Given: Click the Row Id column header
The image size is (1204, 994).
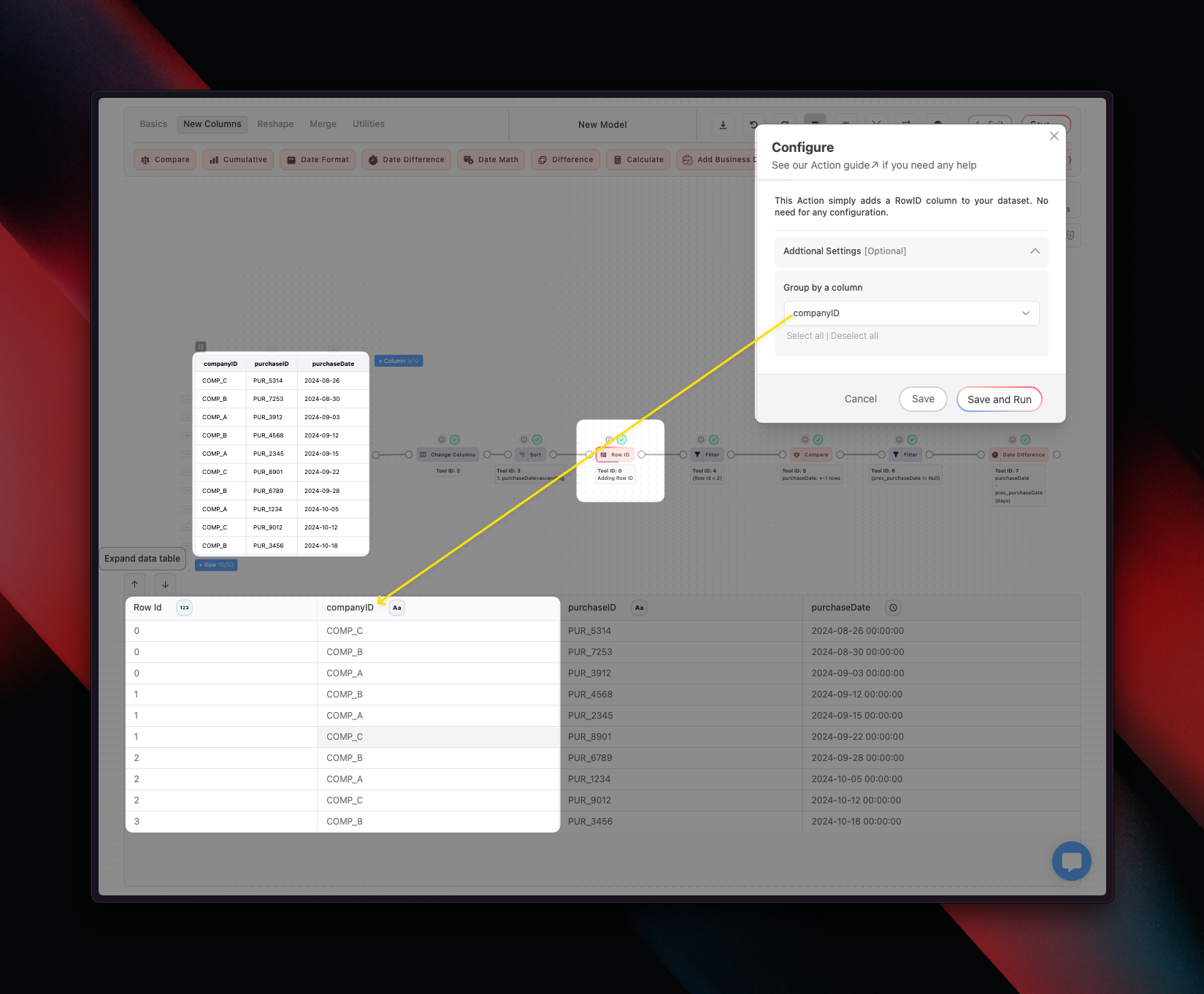Looking at the screenshot, I should (x=221, y=608).
